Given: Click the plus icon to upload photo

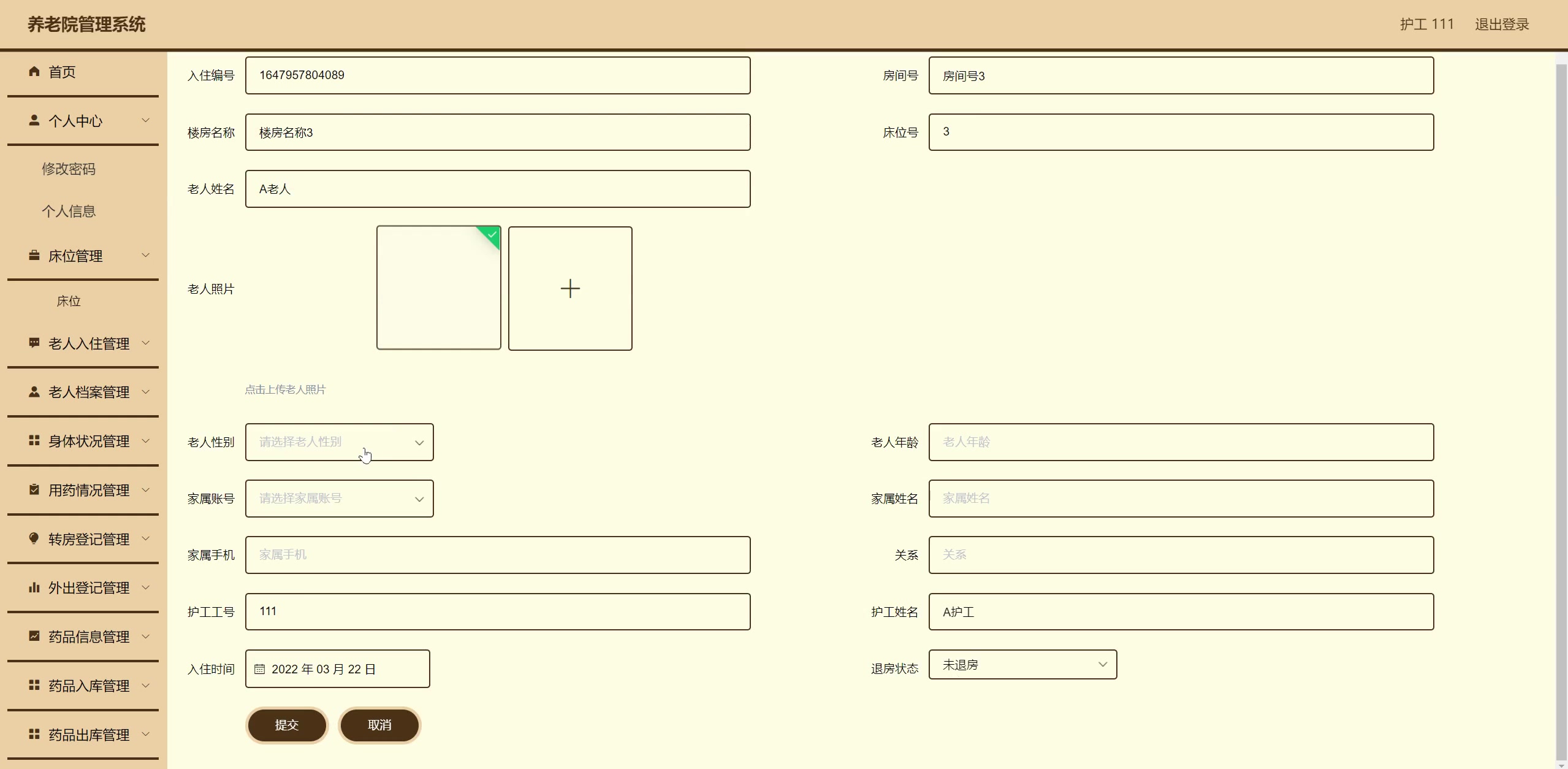Looking at the screenshot, I should [569, 288].
